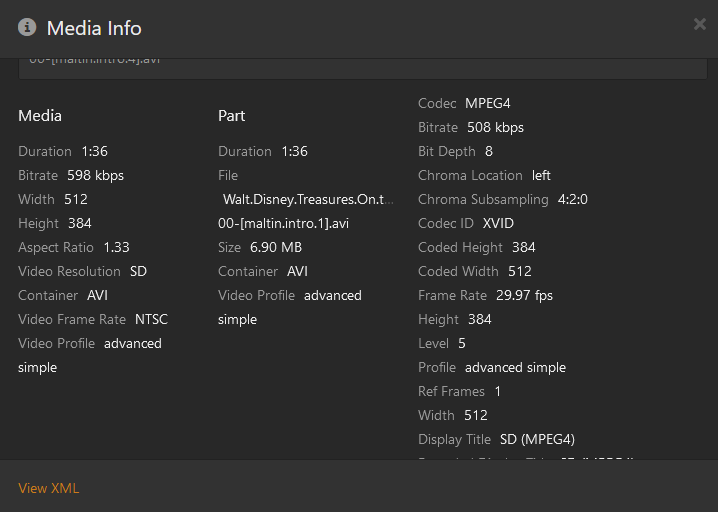Click the Chroma Subsampling value 4:2:0
Image resolution: width=718 pixels, height=512 pixels.
pos(572,199)
